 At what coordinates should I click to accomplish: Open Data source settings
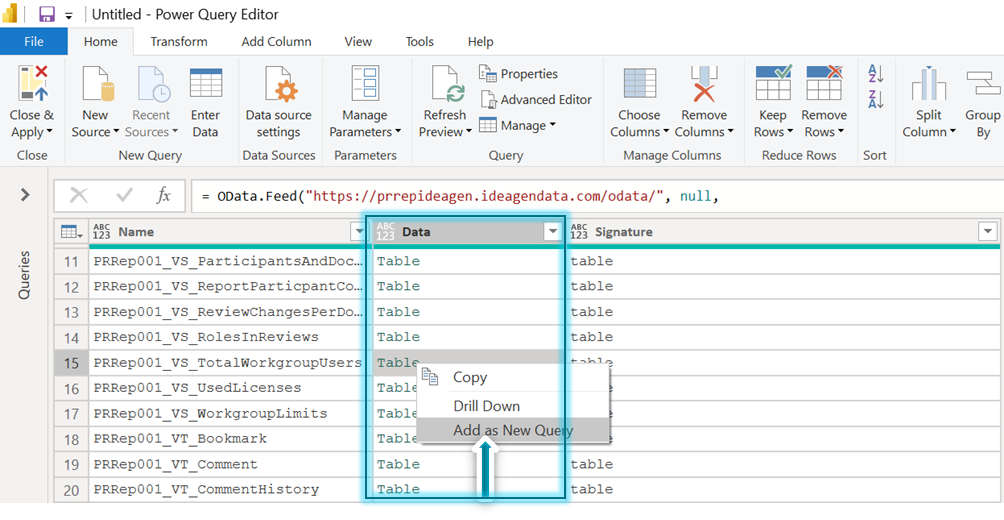279,84
